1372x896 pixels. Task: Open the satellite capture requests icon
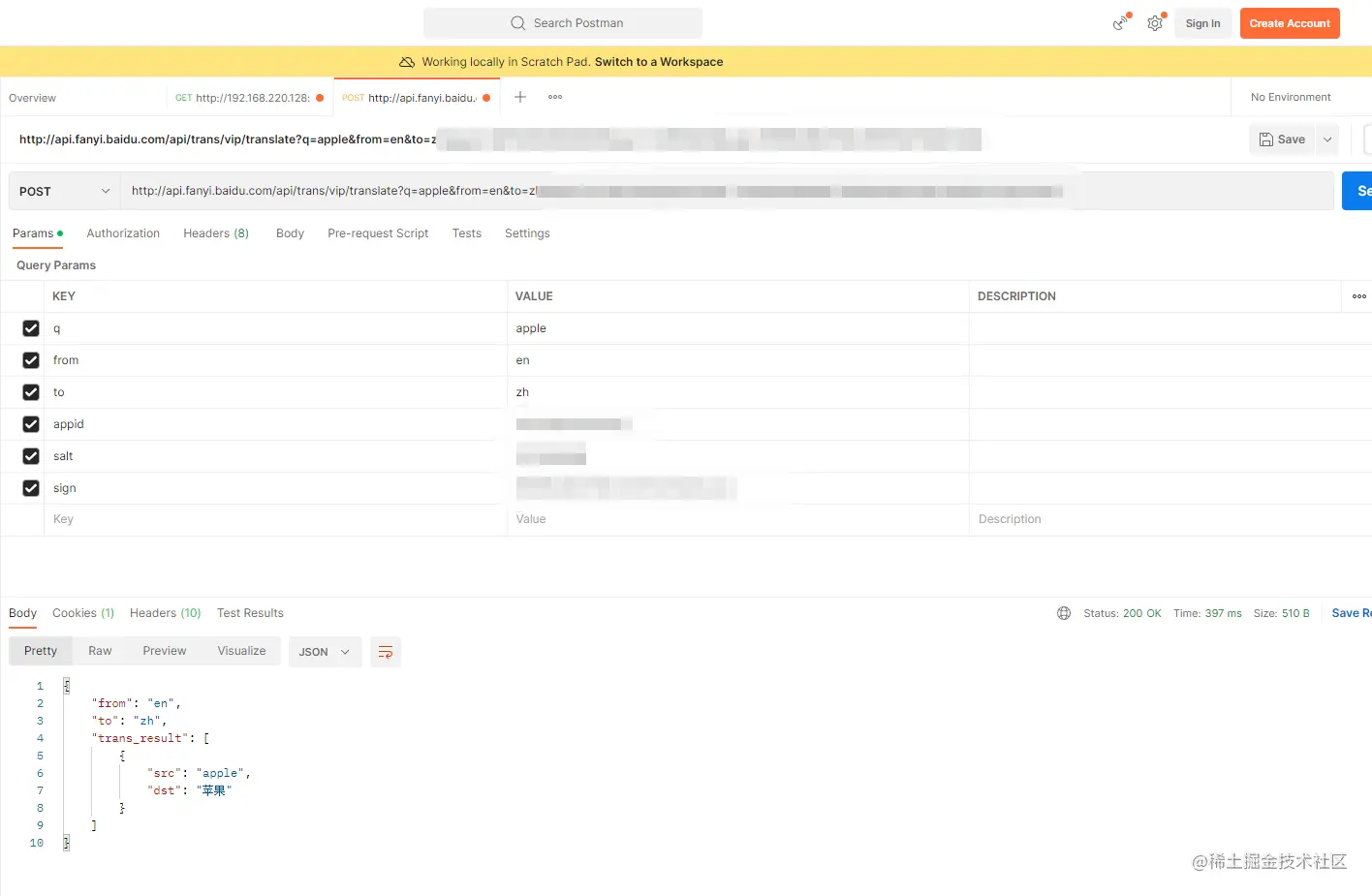pos(1121,23)
